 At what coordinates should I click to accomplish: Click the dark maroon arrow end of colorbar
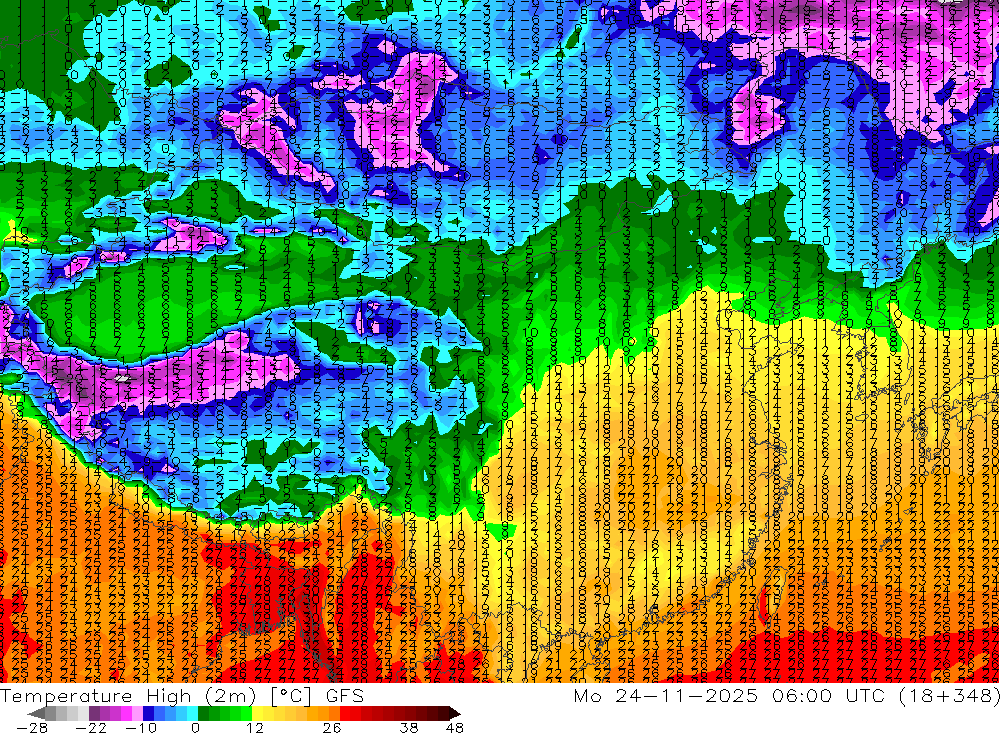tap(455, 713)
